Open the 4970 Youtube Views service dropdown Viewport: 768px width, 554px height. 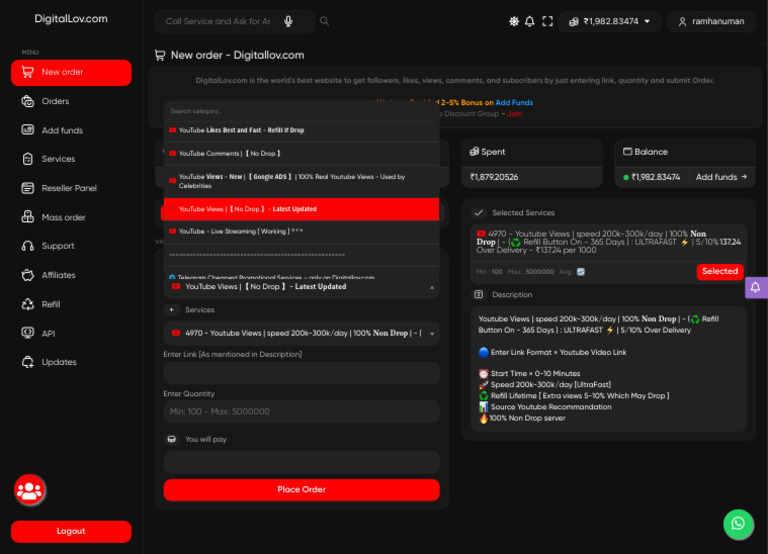301,334
